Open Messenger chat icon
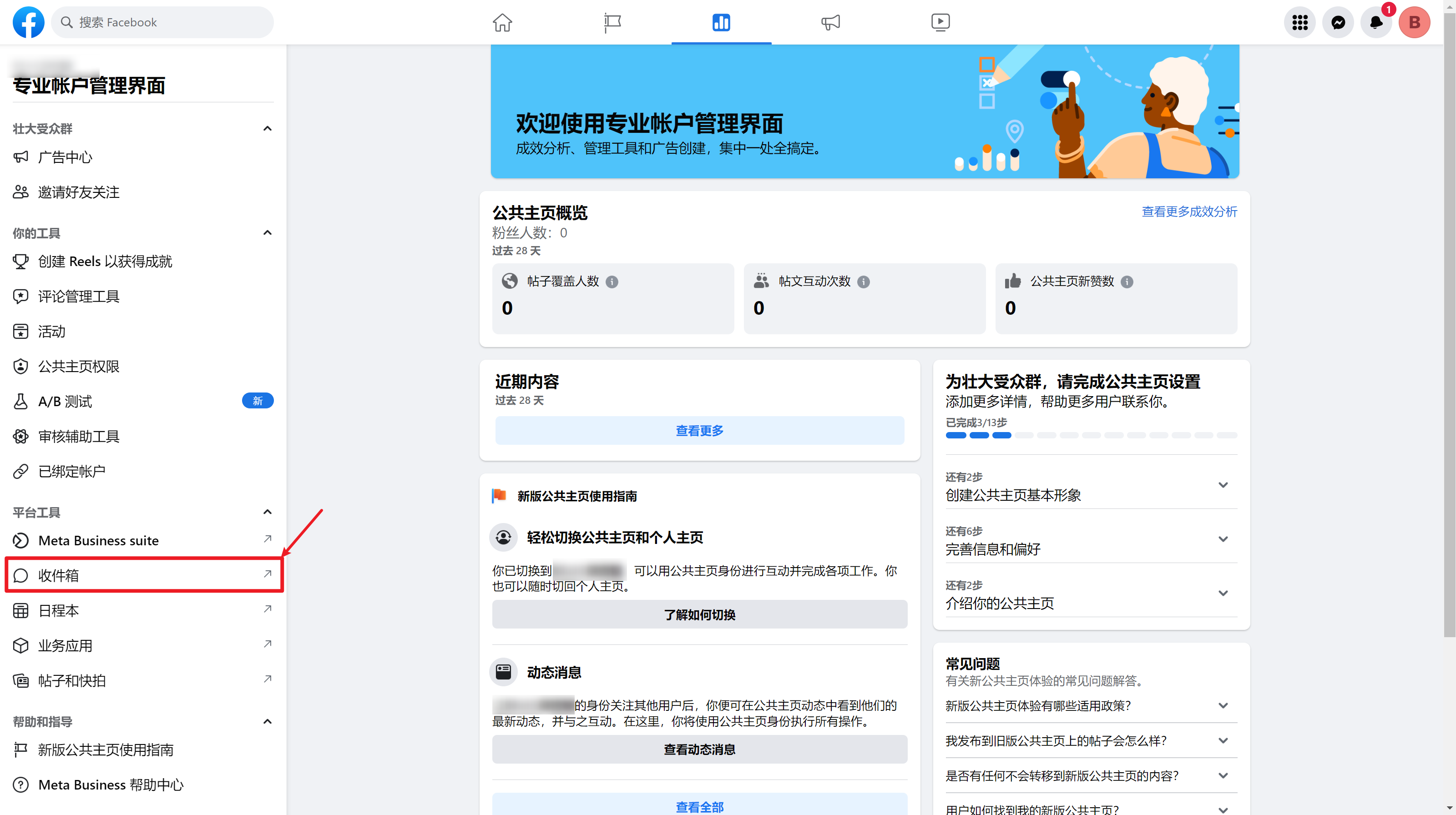 [1338, 22]
